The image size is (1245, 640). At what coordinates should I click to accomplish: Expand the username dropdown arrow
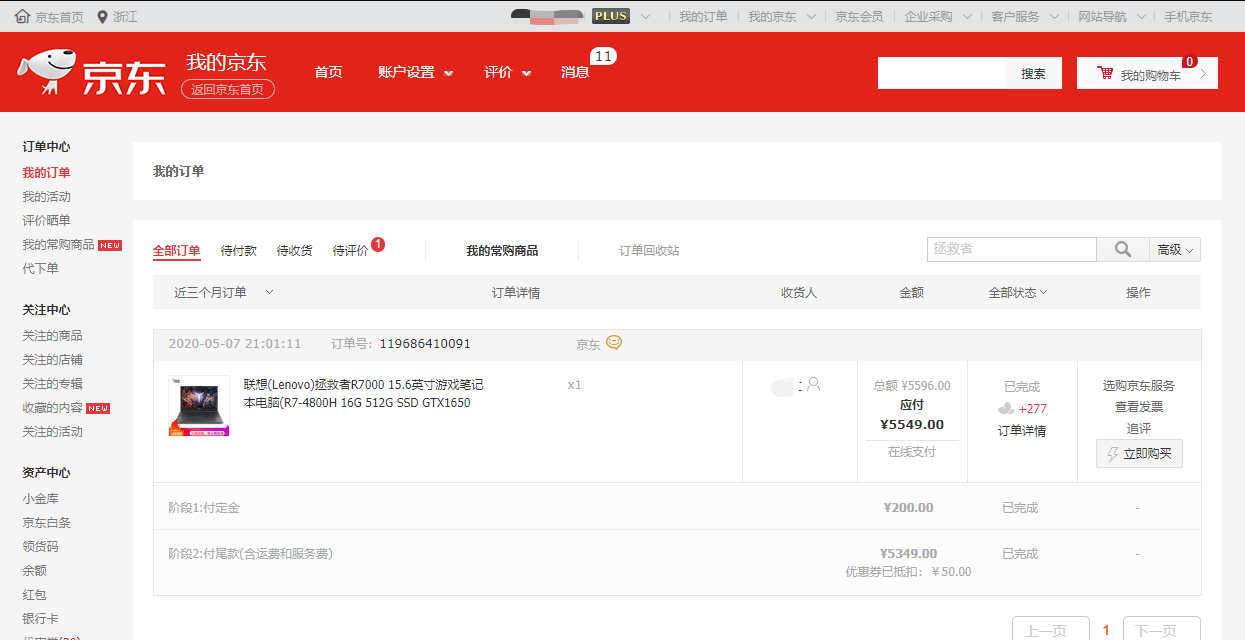[x=646, y=17]
